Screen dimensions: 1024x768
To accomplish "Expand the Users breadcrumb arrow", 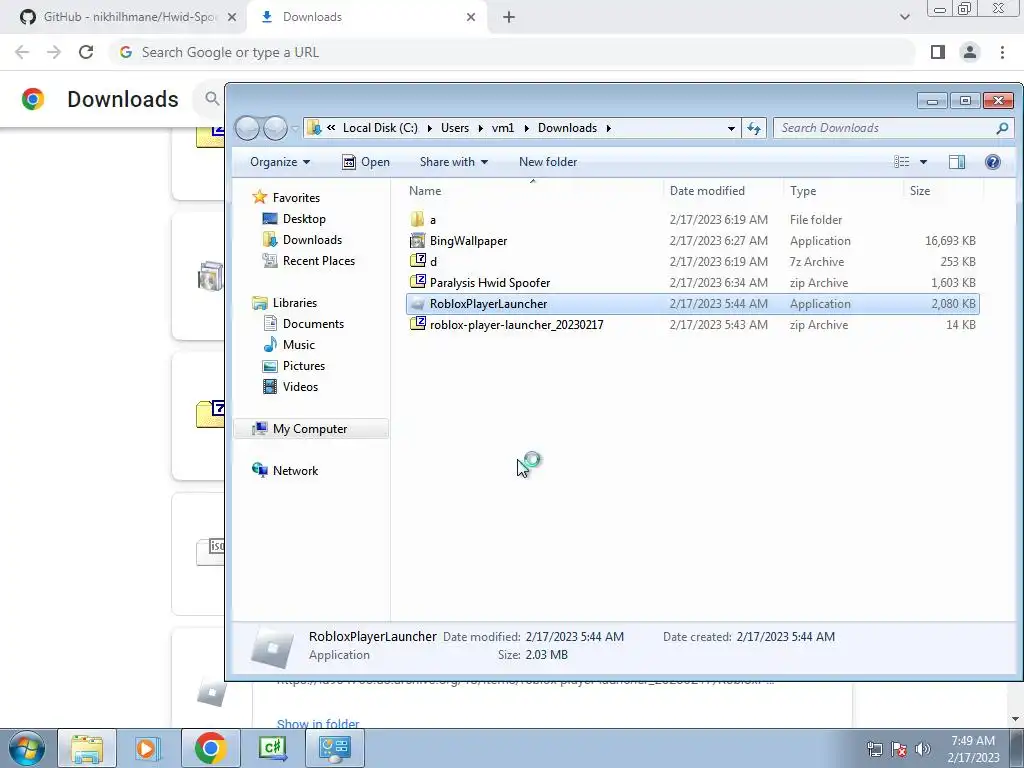I will [x=481, y=128].
